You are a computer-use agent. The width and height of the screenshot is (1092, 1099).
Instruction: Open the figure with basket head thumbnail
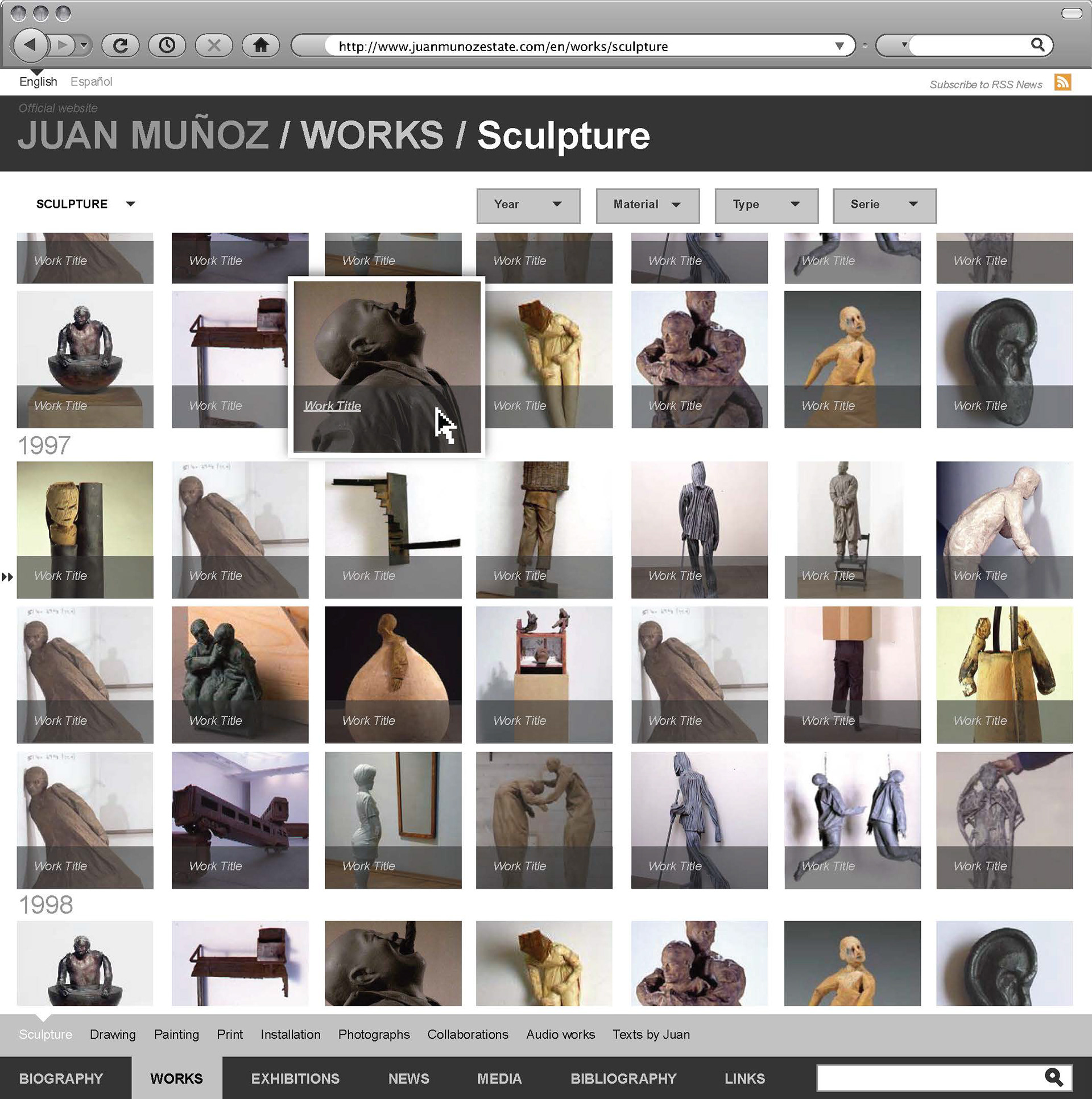pyautogui.click(x=544, y=530)
